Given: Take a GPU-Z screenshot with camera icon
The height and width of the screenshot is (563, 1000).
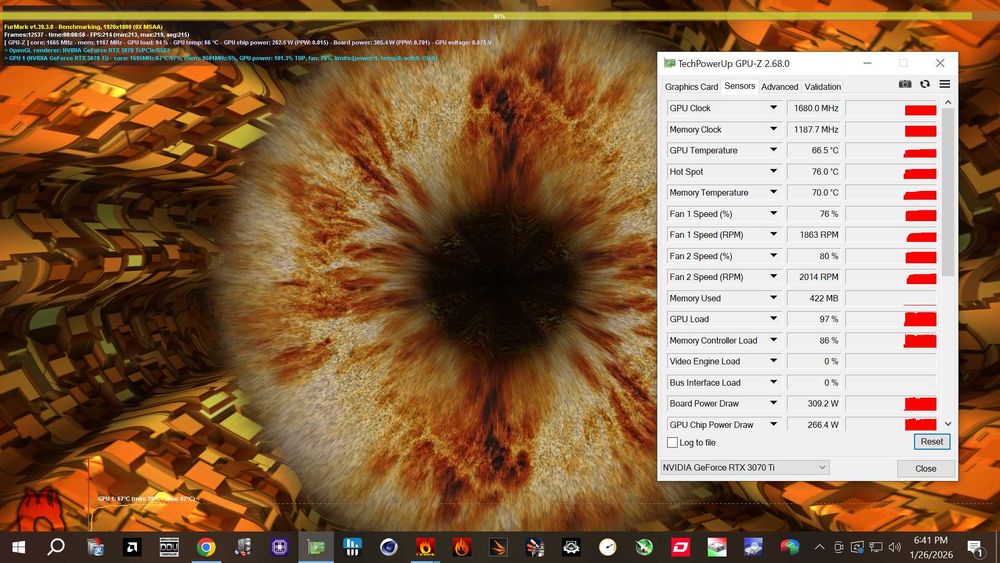Looking at the screenshot, I should (904, 84).
